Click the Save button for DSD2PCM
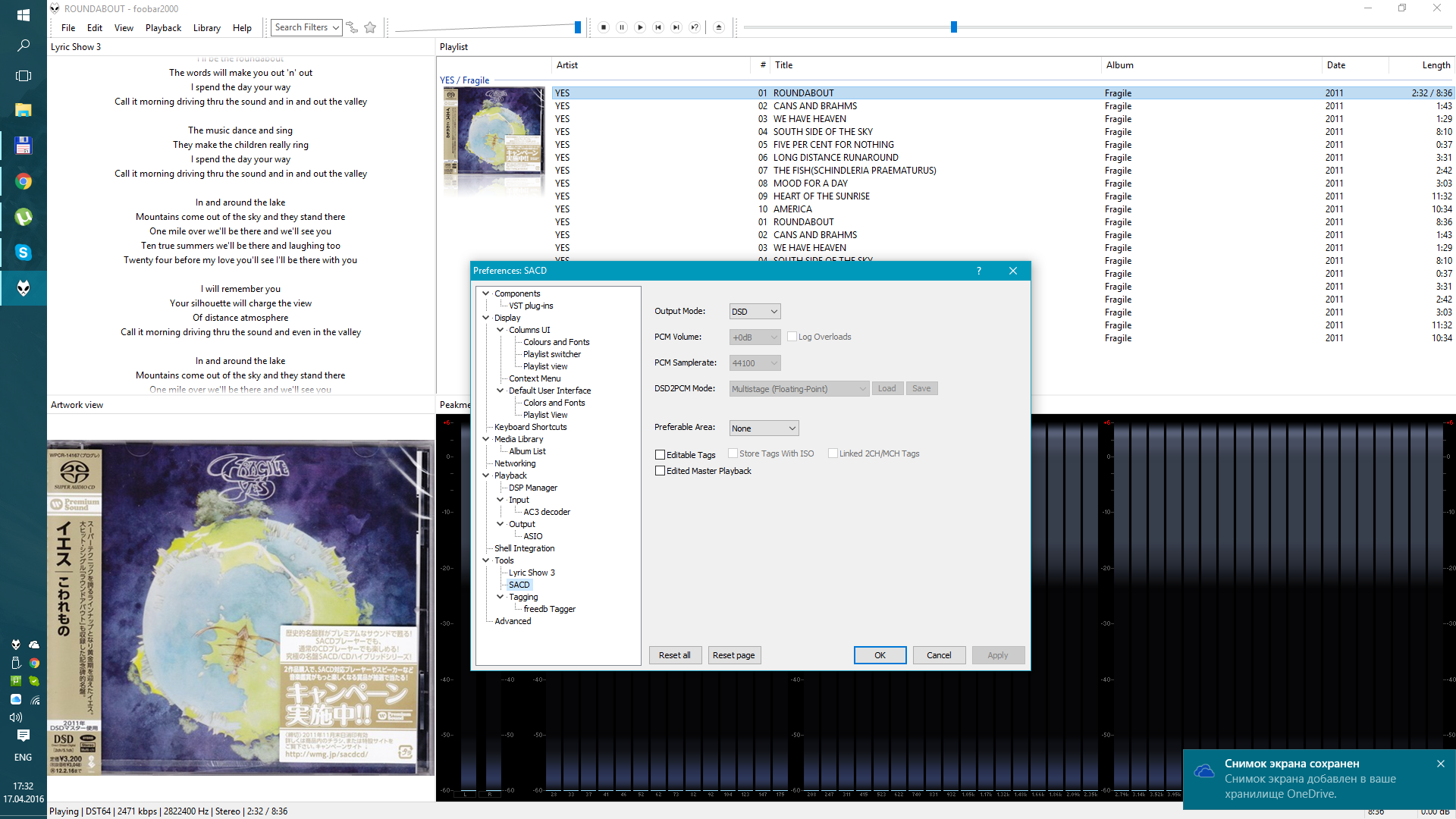This screenshot has height=819, width=1456. pos(921,388)
